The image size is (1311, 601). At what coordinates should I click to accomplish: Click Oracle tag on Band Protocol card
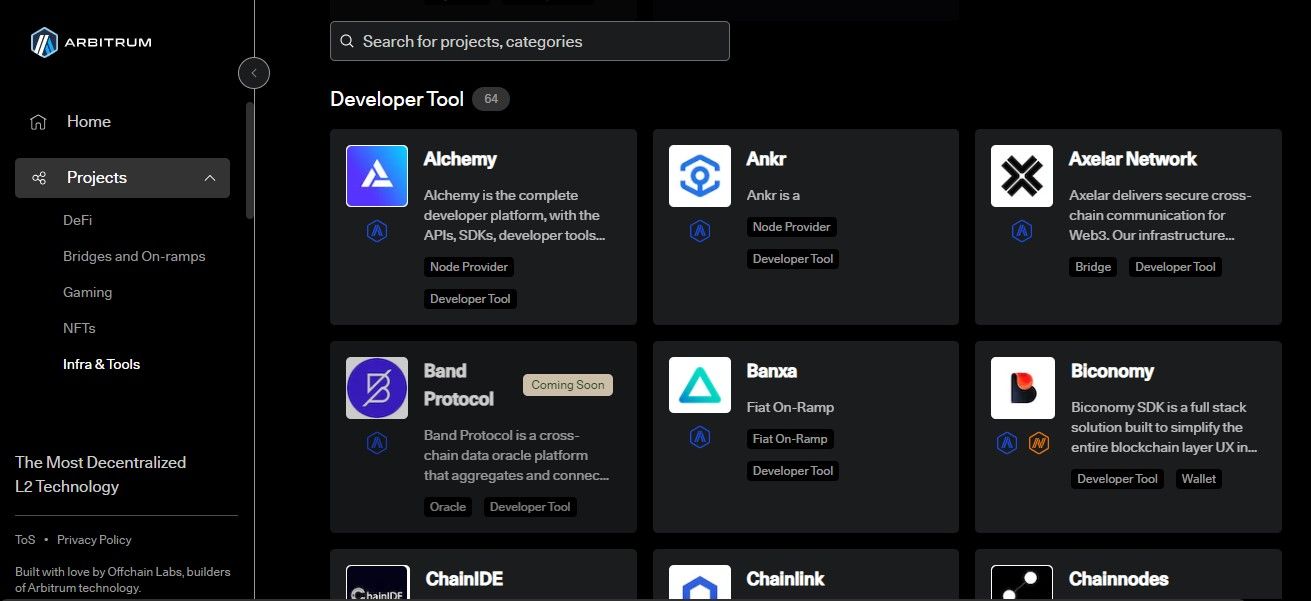coord(448,507)
